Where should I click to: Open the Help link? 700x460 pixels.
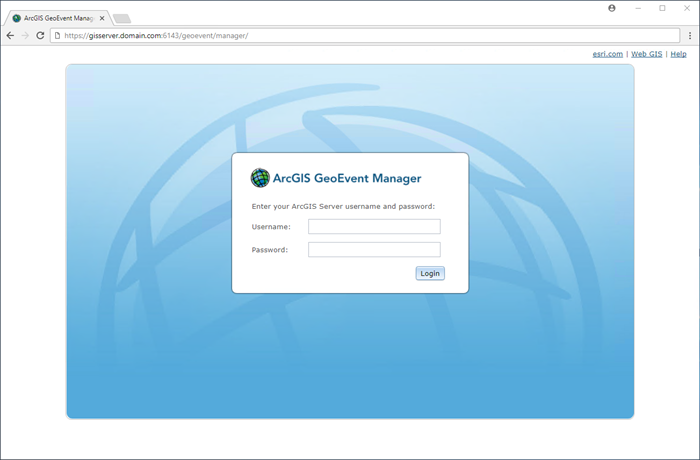(678, 54)
